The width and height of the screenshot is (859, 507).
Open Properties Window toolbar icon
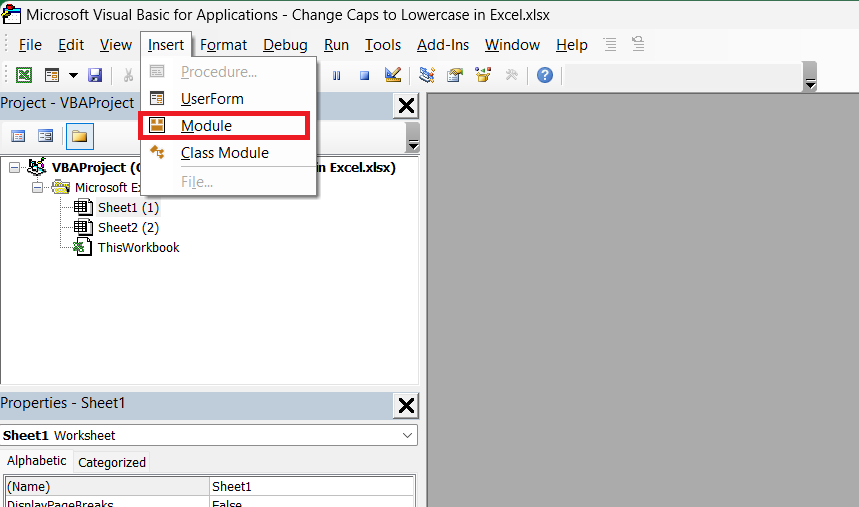pyautogui.click(x=455, y=75)
